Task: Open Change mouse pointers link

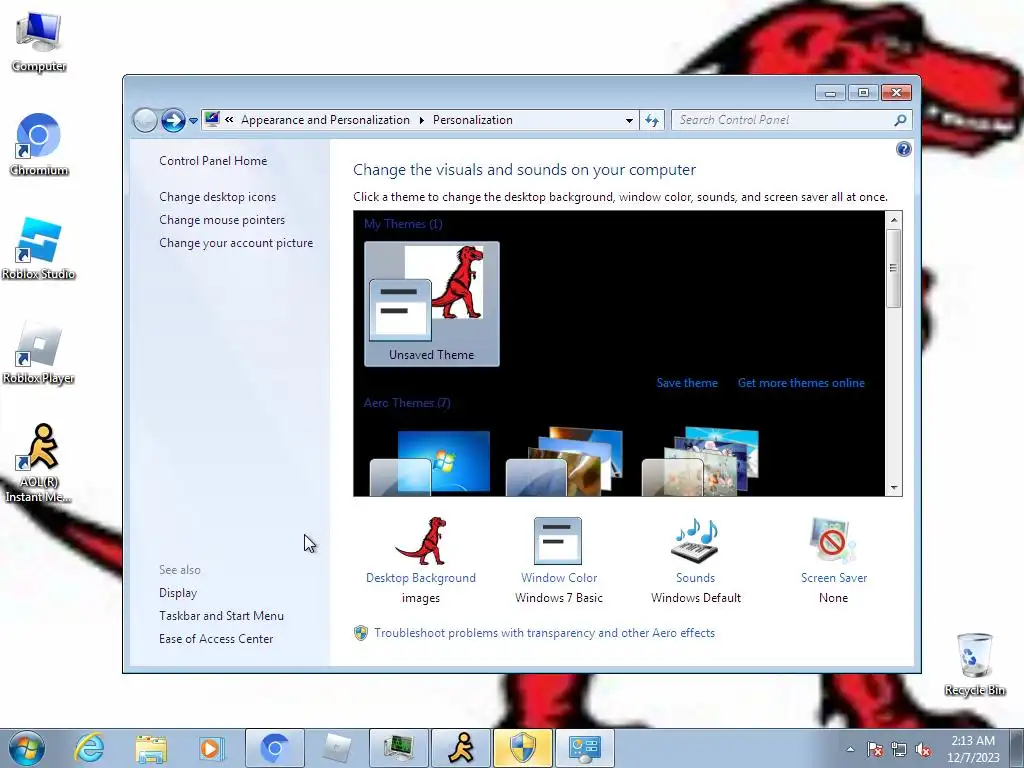Action: (222, 219)
